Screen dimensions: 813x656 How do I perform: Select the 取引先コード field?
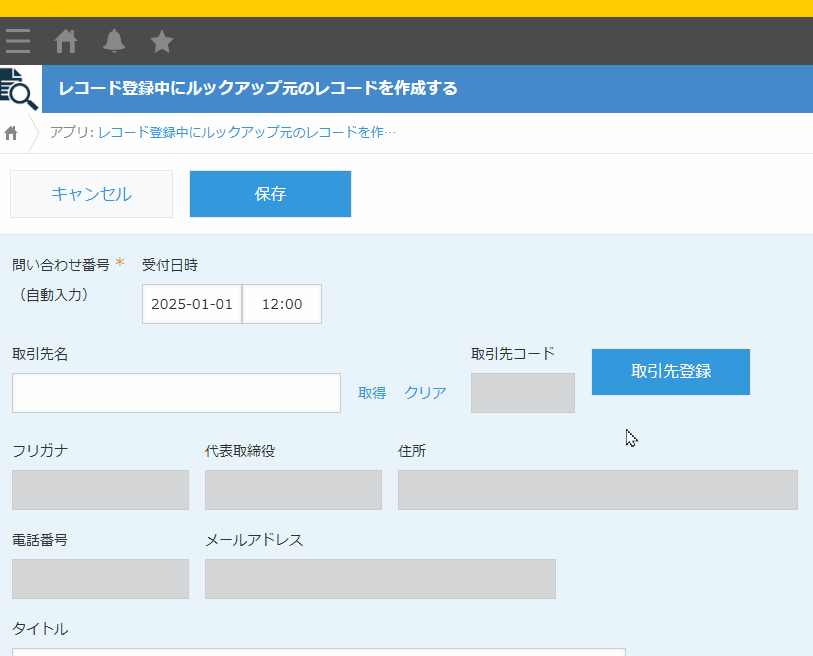pyautogui.click(x=522, y=393)
